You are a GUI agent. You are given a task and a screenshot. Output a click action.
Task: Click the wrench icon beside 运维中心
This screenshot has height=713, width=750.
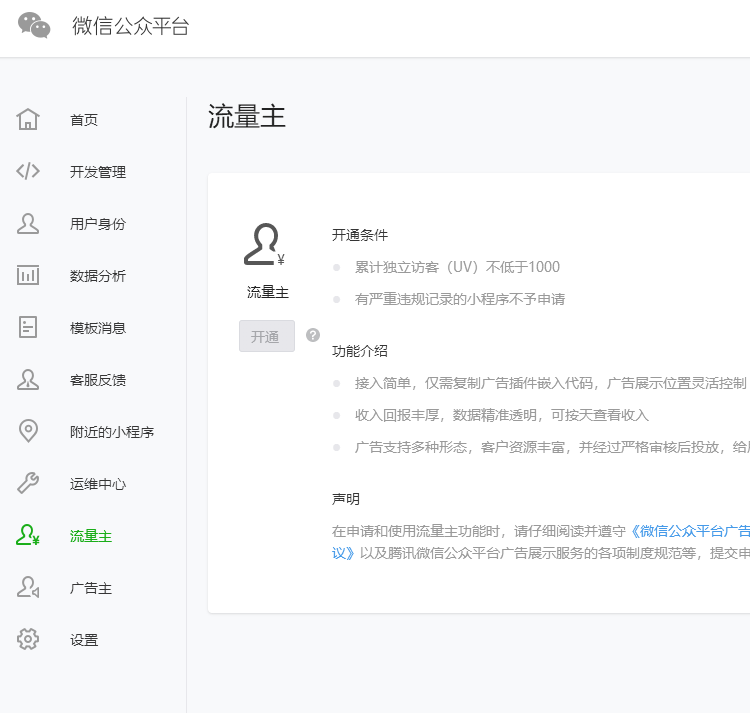(28, 483)
